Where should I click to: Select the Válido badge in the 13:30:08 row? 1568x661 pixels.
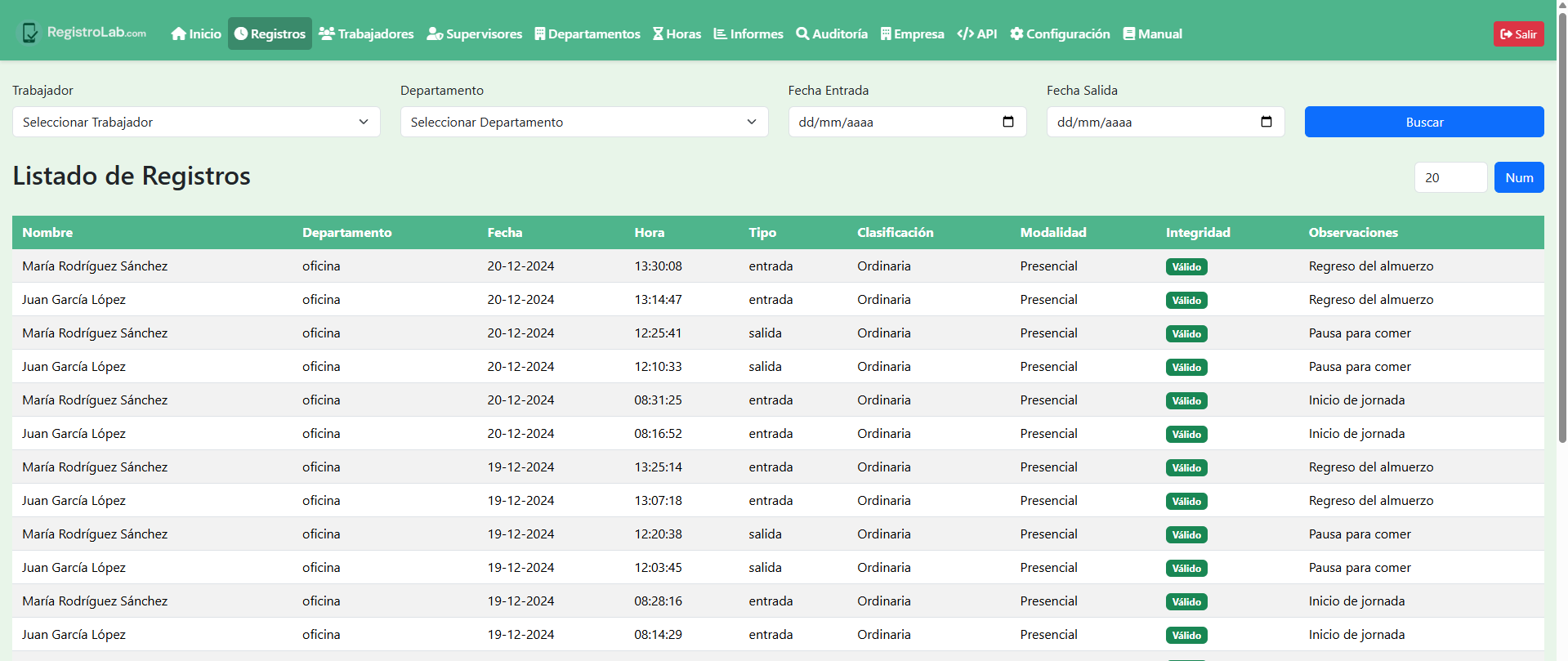[1186, 266]
